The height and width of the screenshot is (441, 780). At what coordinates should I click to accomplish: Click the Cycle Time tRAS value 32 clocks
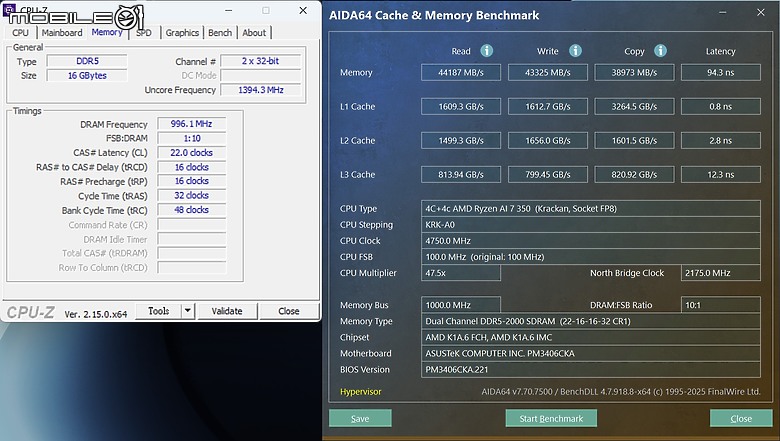pyautogui.click(x=192, y=195)
